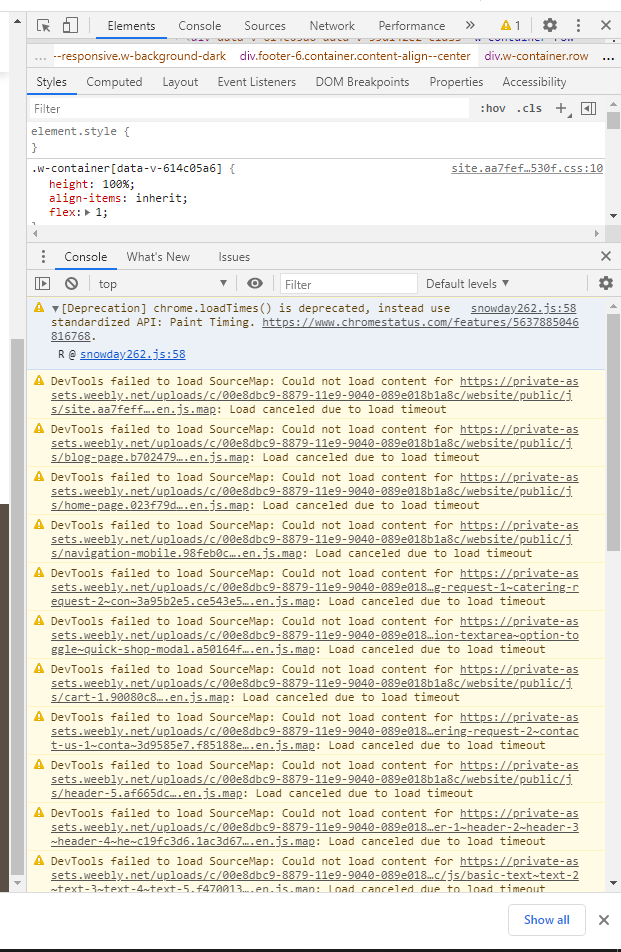
Task: Open the Default levels dropdown
Action: [x=468, y=284]
